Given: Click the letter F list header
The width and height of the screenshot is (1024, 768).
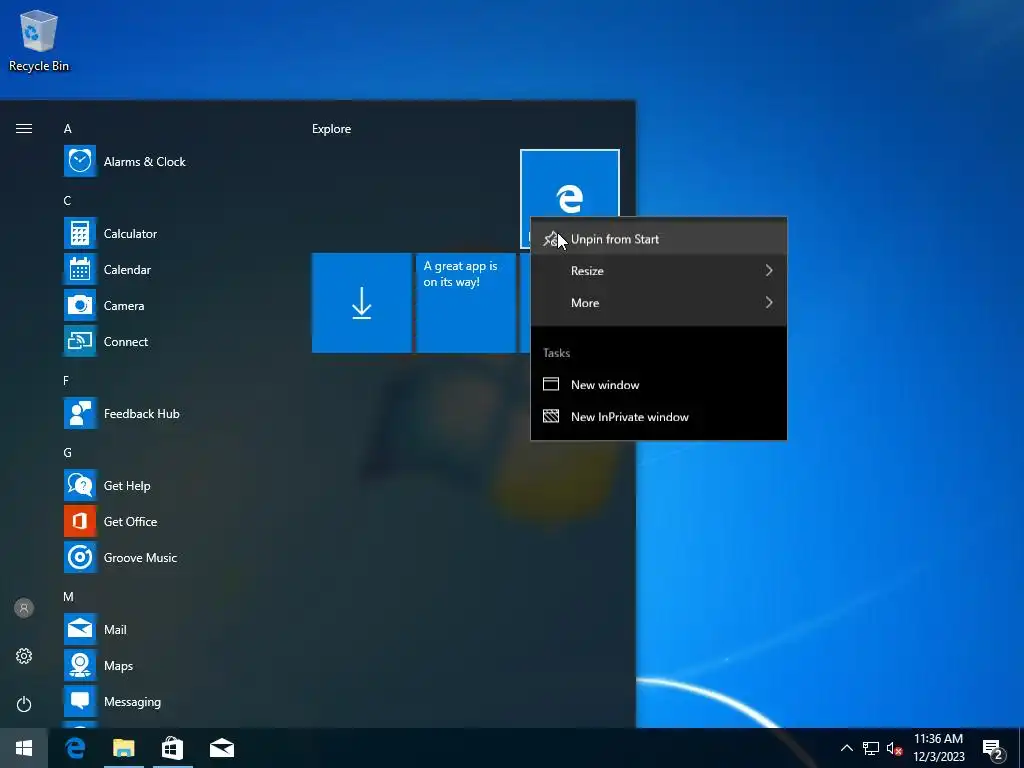Looking at the screenshot, I should click(x=66, y=380).
